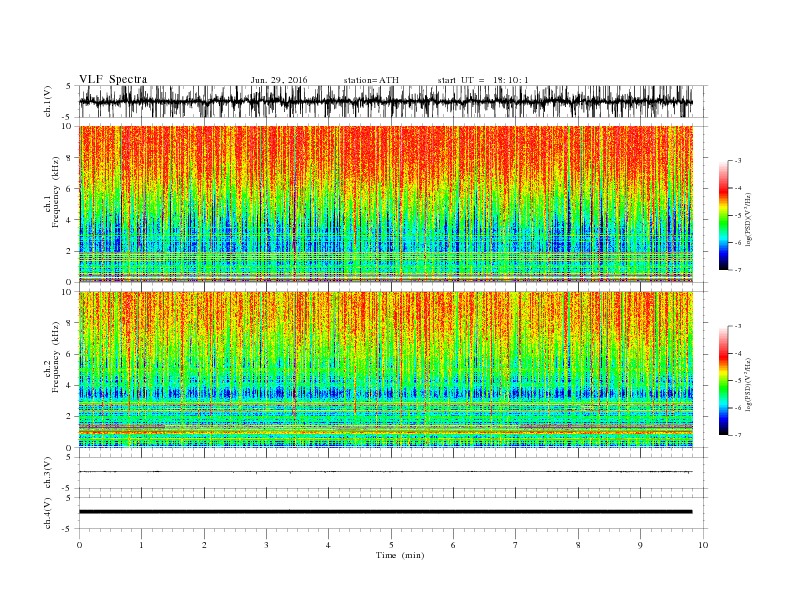792x612 pixels.
Task: Click the date text "Jun. 29, 2016"
Action: coord(279,80)
